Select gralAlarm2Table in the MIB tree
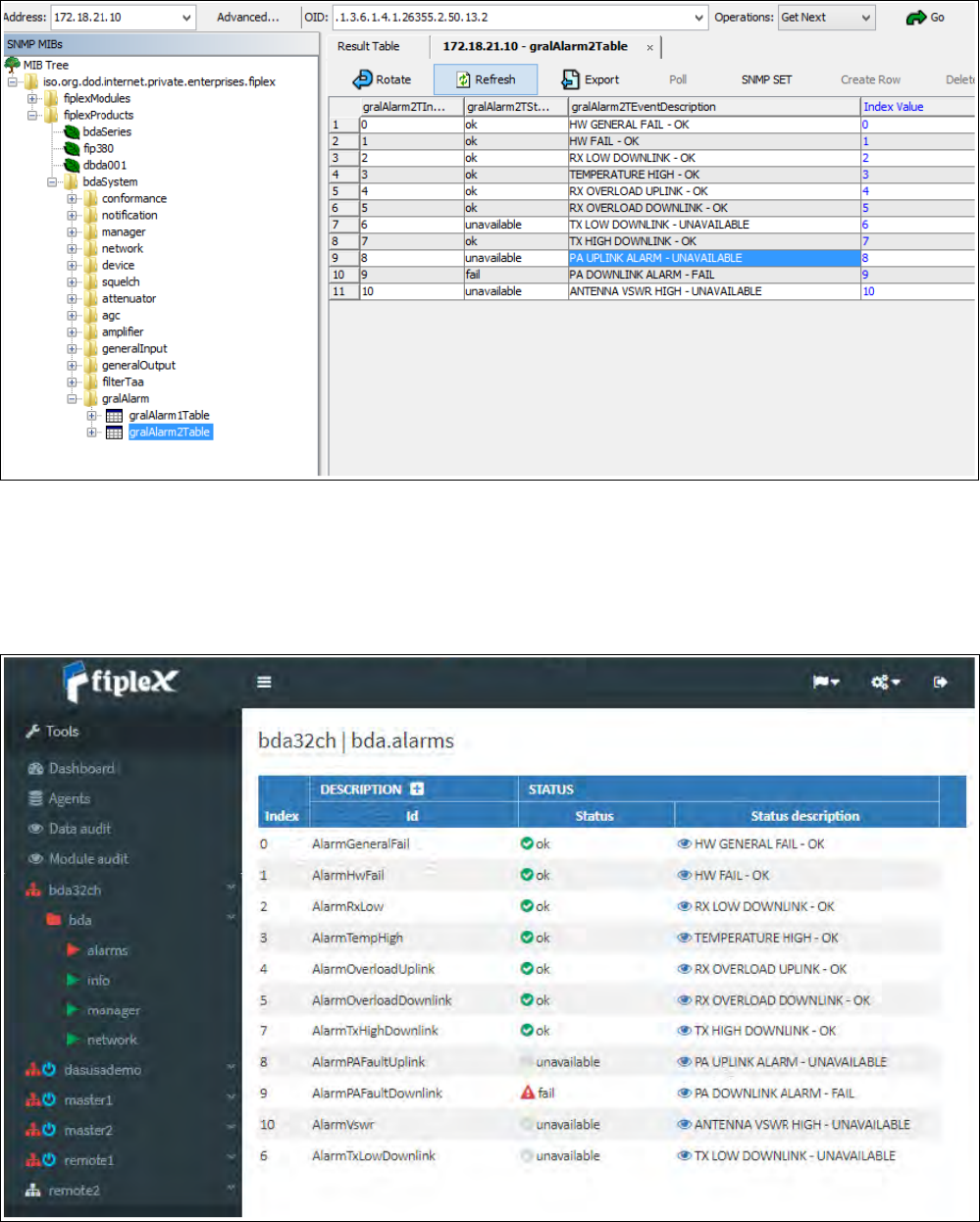The image size is (980, 1222). tap(170, 432)
